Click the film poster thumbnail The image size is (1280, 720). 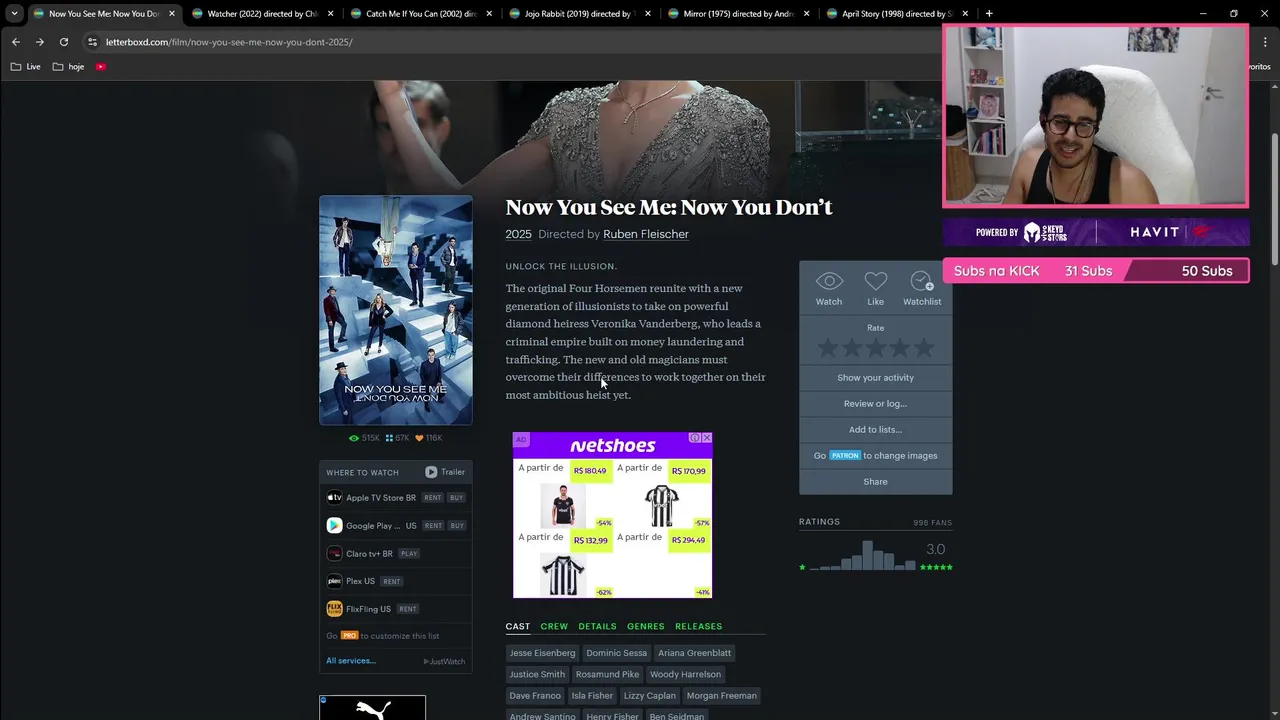click(x=396, y=310)
